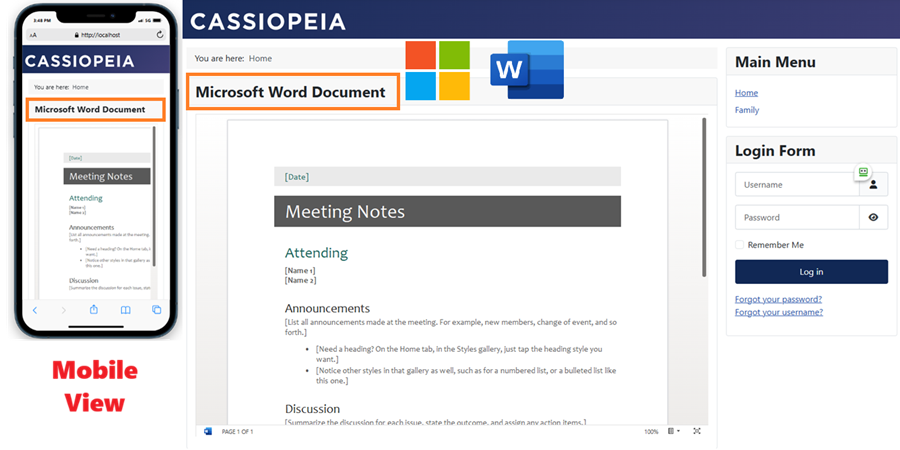The height and width of the screenshot is (450, 900).
Task: Click the [Date] placeholder in the document
Action: 297,177
